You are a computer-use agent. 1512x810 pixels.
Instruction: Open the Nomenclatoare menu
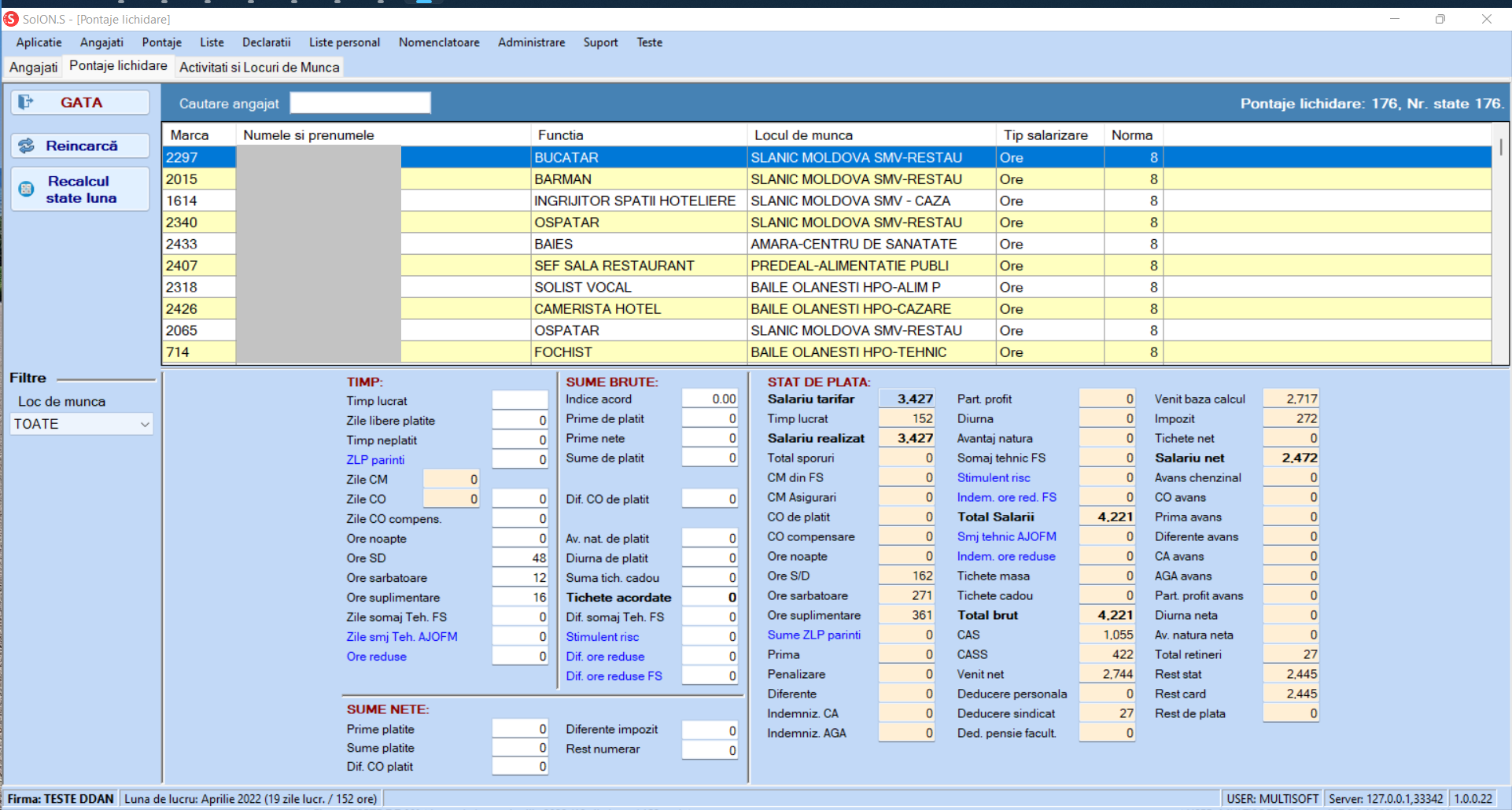[438, 42]
